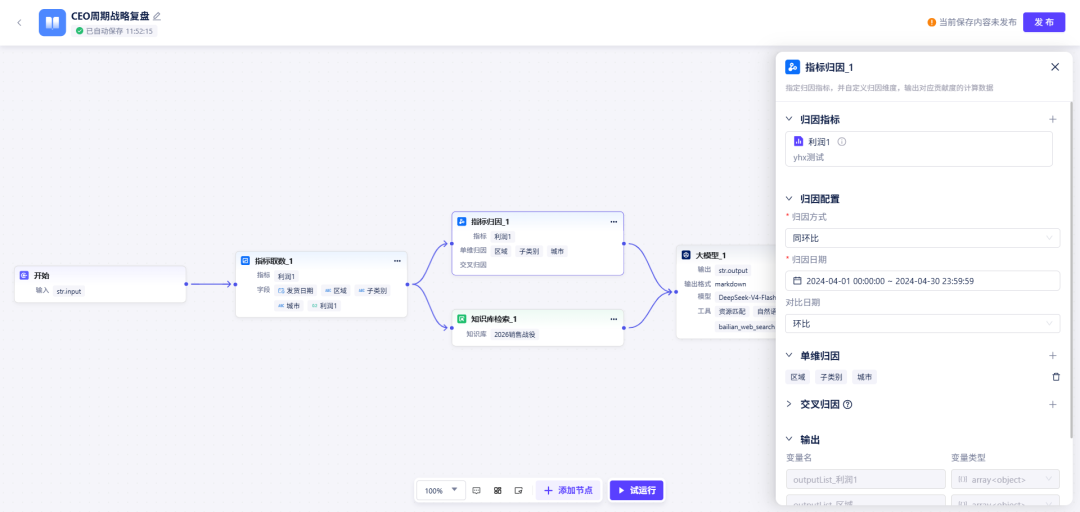Open the 归因方式 dropdown showing 同环比

(x=922, y=238)
